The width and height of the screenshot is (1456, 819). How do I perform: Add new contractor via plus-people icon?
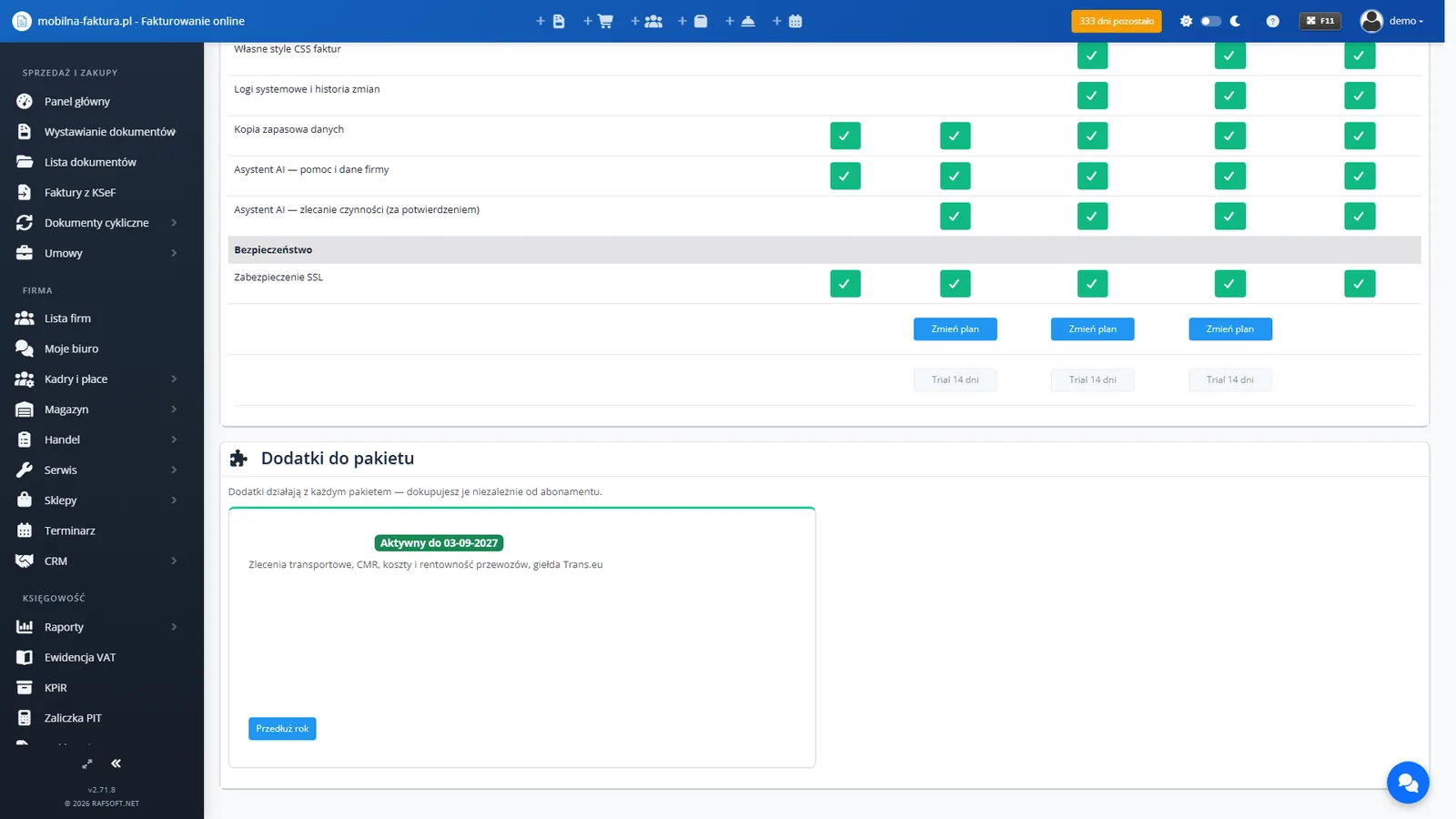coord(646,21)
